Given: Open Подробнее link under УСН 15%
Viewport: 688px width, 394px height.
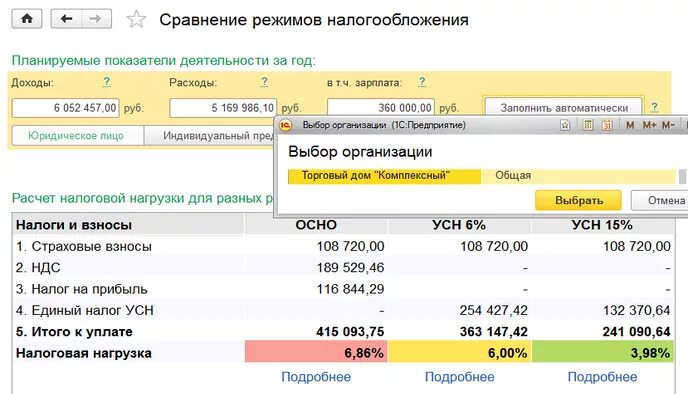Looking at the screenshot, I should pyautogui.click(x=602, y=377).
